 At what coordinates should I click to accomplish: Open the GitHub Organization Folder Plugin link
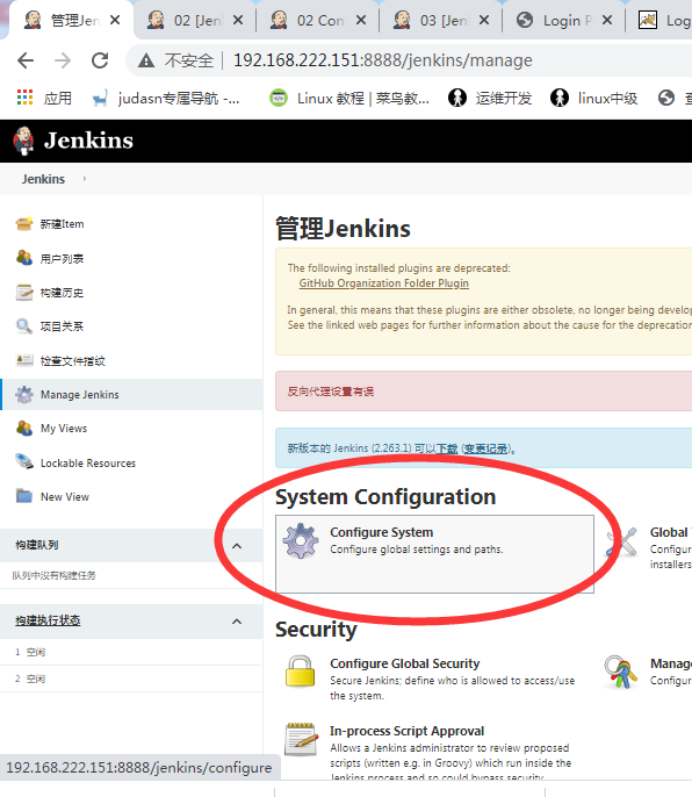click(384, 283)
